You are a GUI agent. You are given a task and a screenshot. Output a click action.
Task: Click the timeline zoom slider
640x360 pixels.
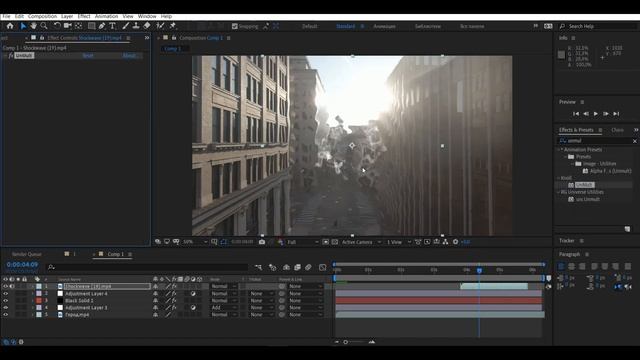pos(354,342)
